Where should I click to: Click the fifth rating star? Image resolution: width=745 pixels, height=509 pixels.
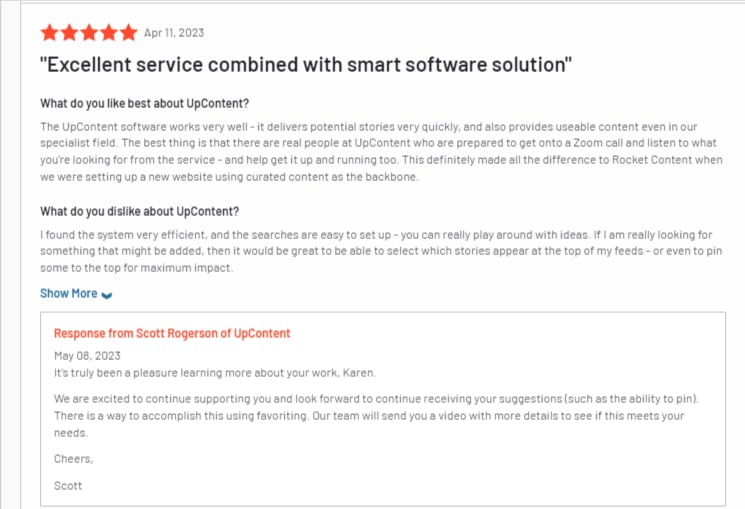[x=128, y=33]
